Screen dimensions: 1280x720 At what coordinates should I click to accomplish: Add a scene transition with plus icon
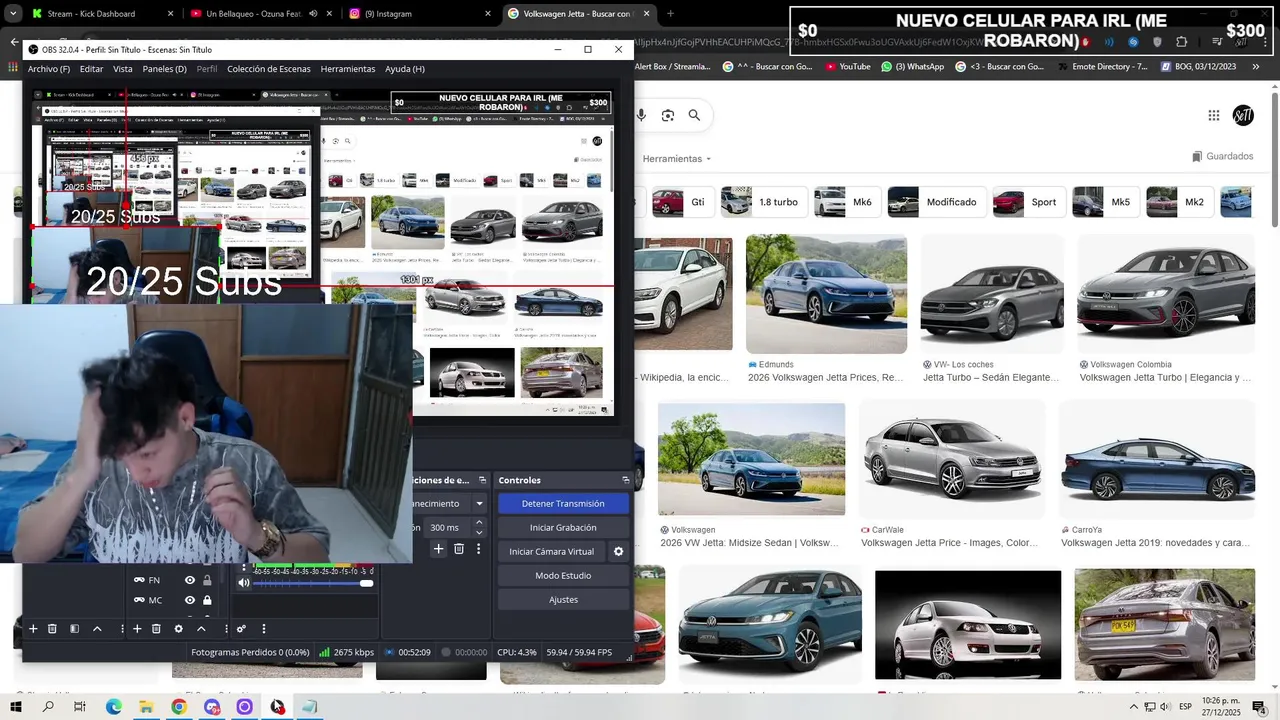pyautogui.click(x=438, y=549)
